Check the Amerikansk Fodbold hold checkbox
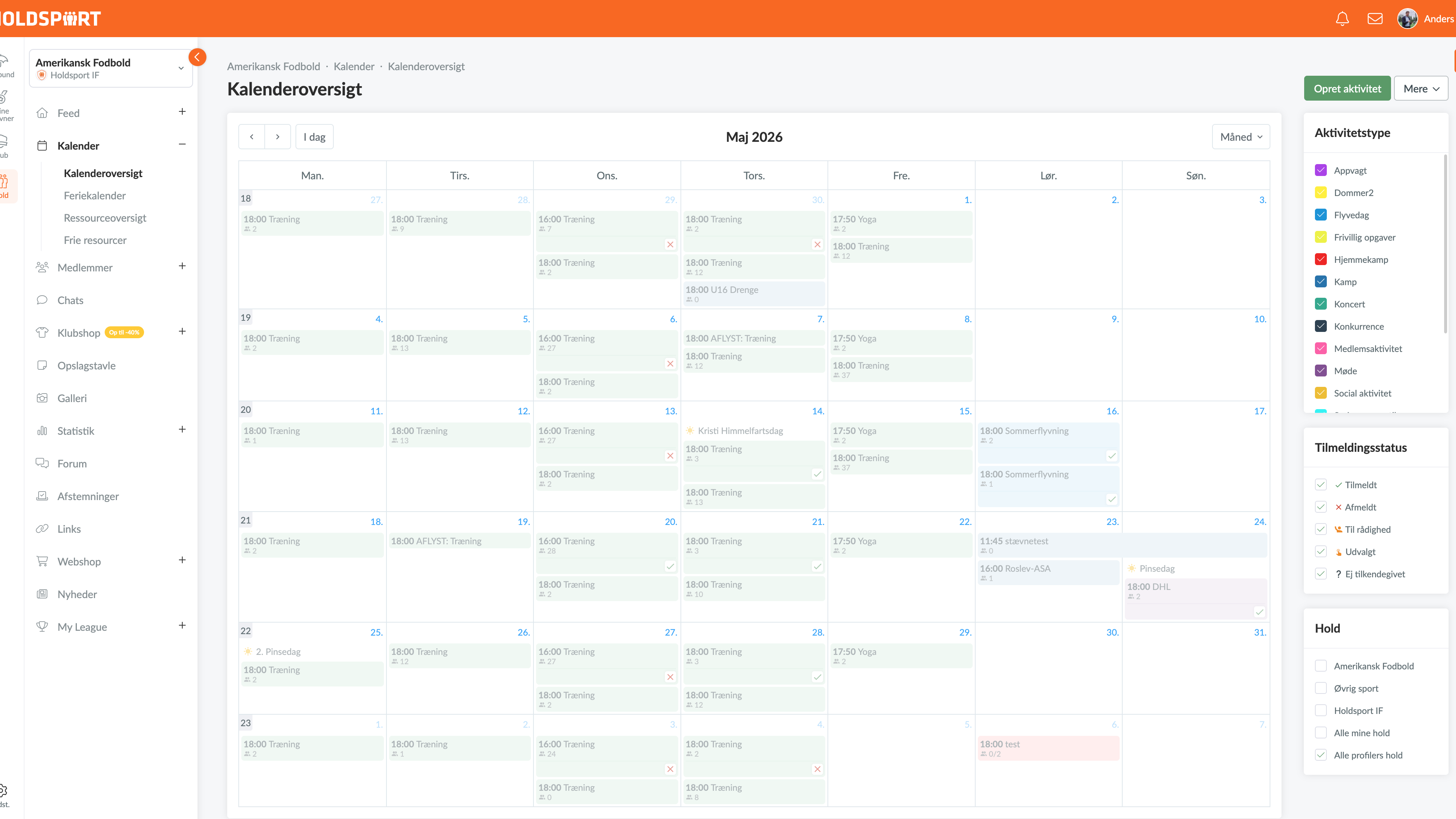 [1321, 666]
